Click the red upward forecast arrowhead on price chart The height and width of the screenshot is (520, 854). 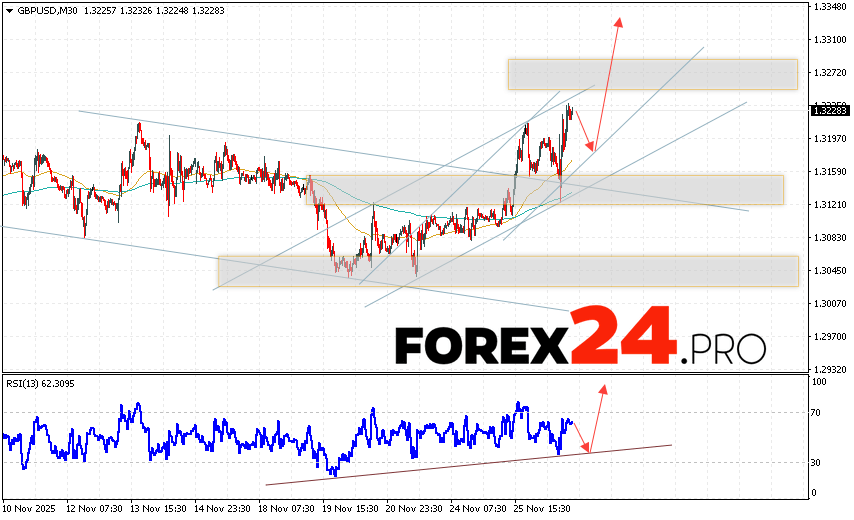point(619,22)
